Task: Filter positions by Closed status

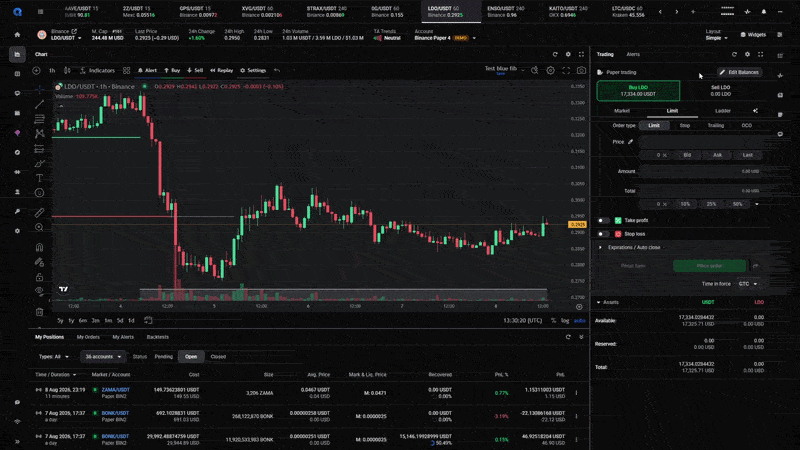Action: click(x=218, y=357)
